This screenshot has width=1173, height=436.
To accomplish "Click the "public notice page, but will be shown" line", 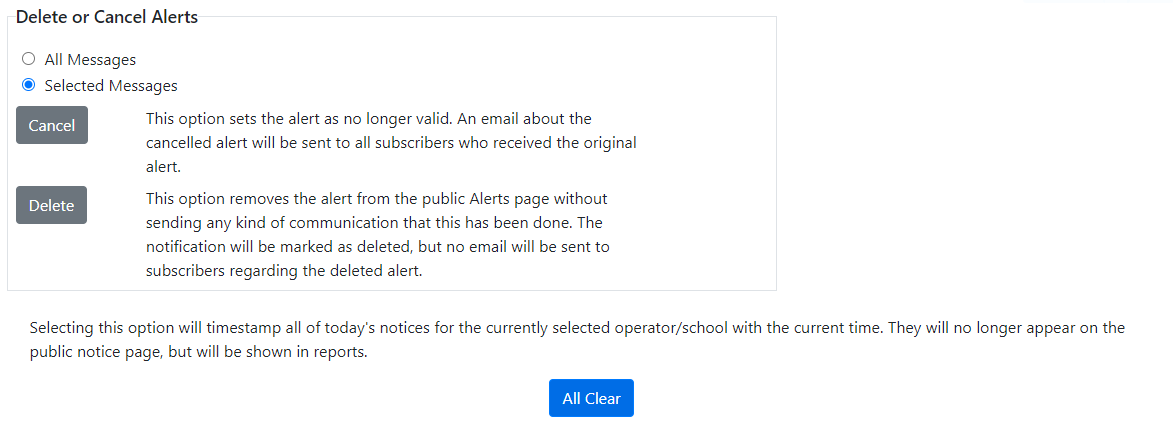I will click(199, 352).
